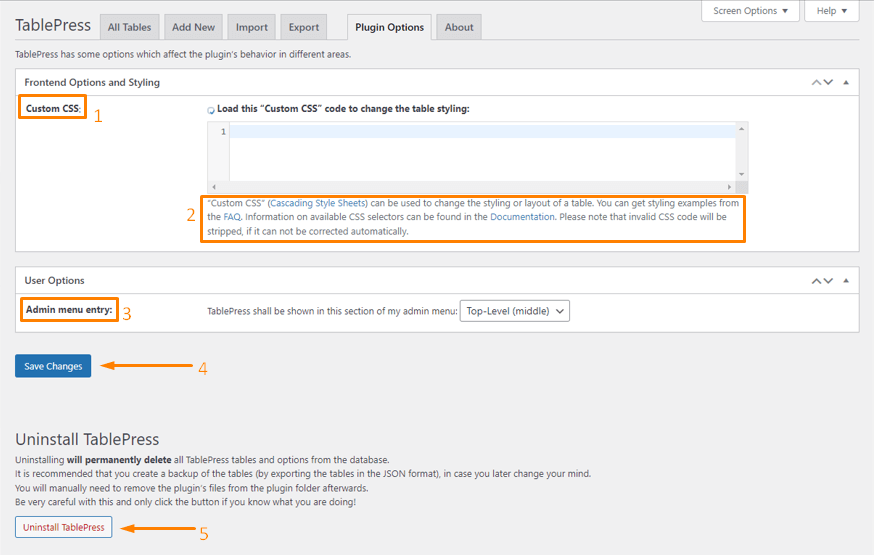
Task: Click the Uninstall TablePress heading
Action: tap(87, 439)
